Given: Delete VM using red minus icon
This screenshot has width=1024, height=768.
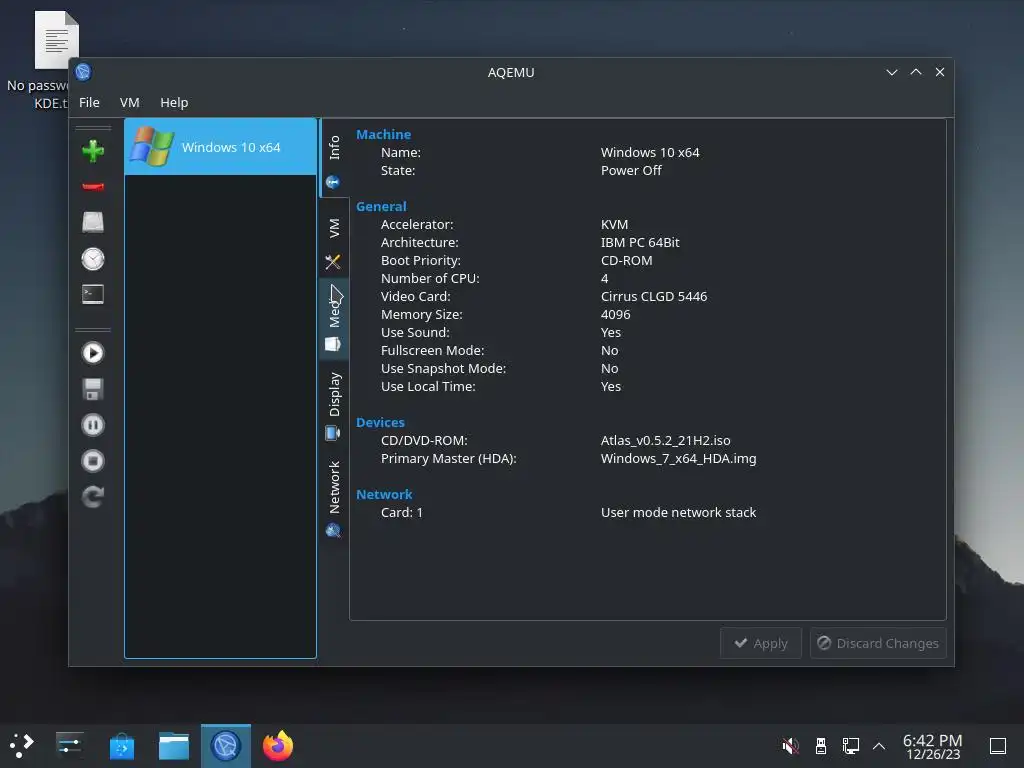Looking at the screenshot, I should pyautogui.click(x=93, y=187).
